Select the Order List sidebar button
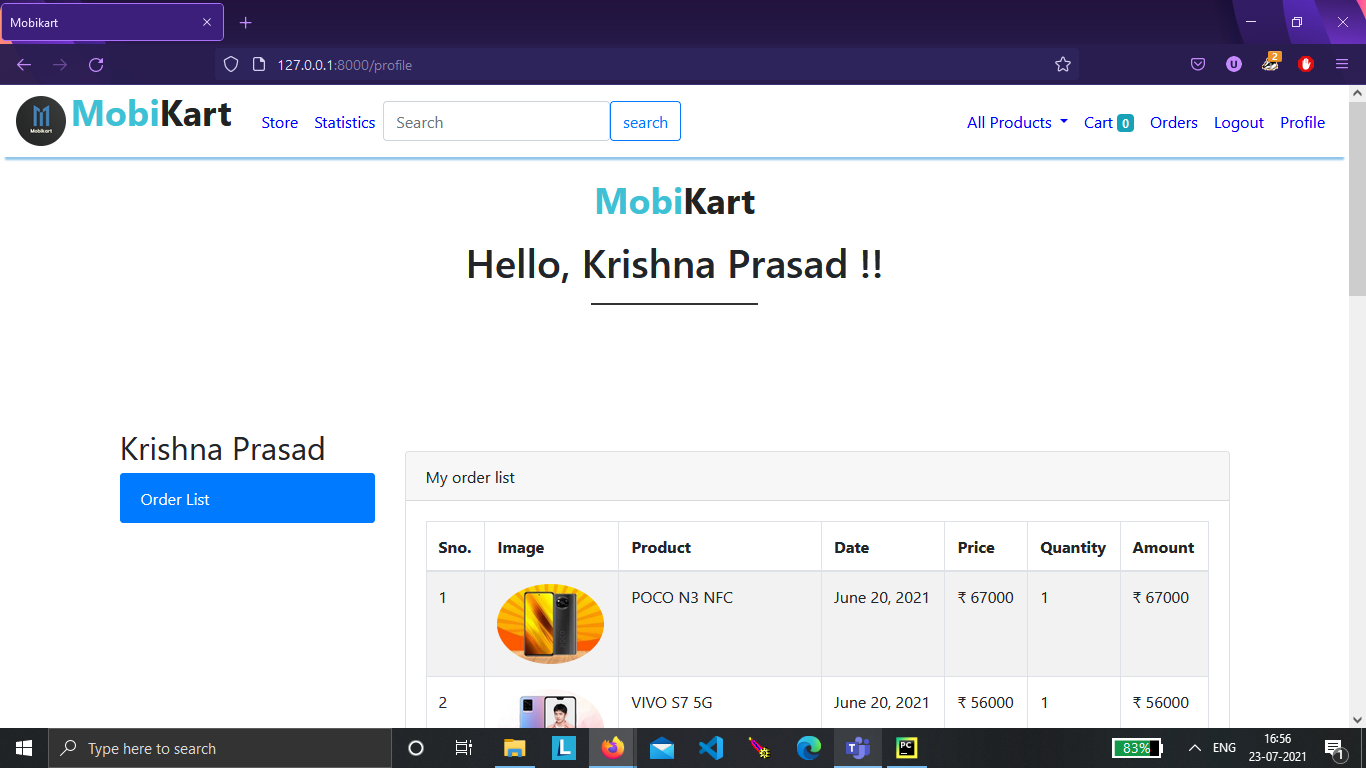The width and height of the screenshot is (1366, 768). pos(247,498)
